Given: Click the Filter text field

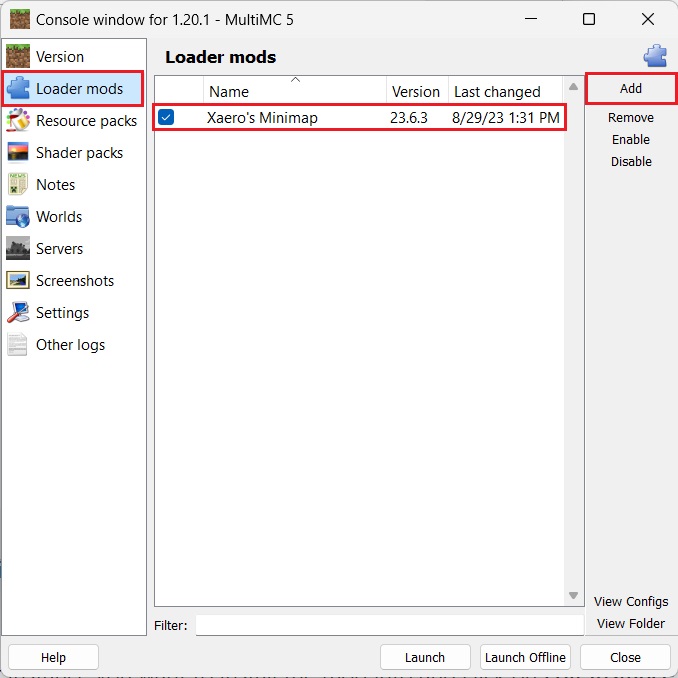Looking at the screenshot, I should [389, 625].
